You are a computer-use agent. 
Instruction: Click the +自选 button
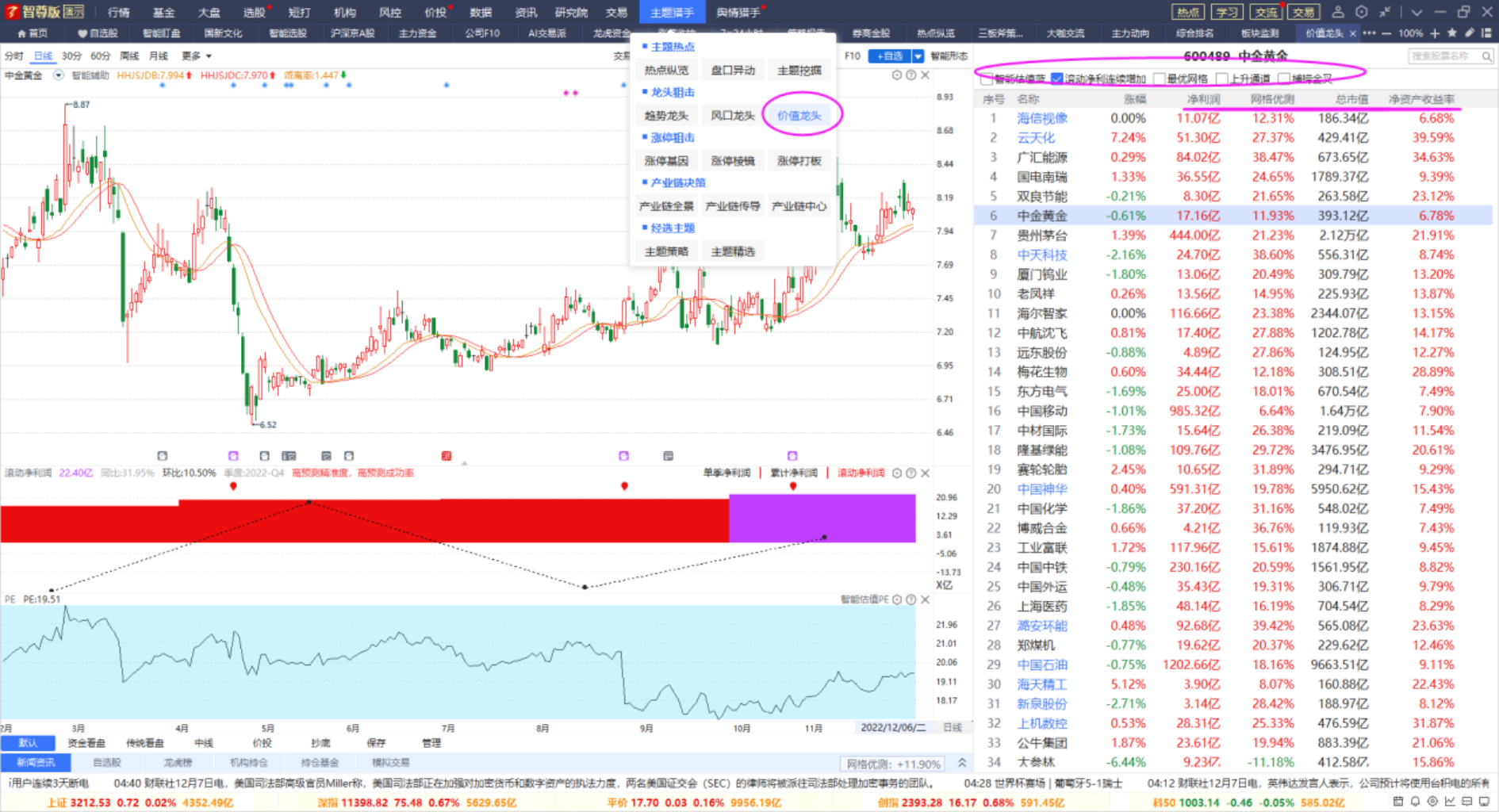click(x=889, y=56)
